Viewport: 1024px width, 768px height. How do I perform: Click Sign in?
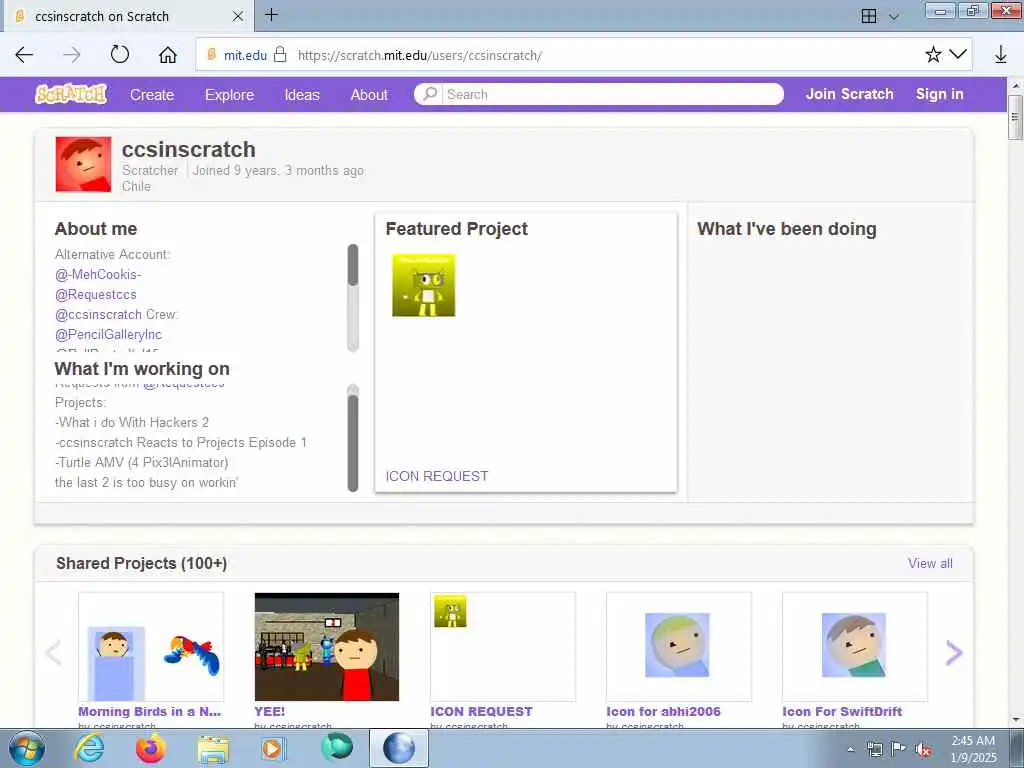(939, 94)
